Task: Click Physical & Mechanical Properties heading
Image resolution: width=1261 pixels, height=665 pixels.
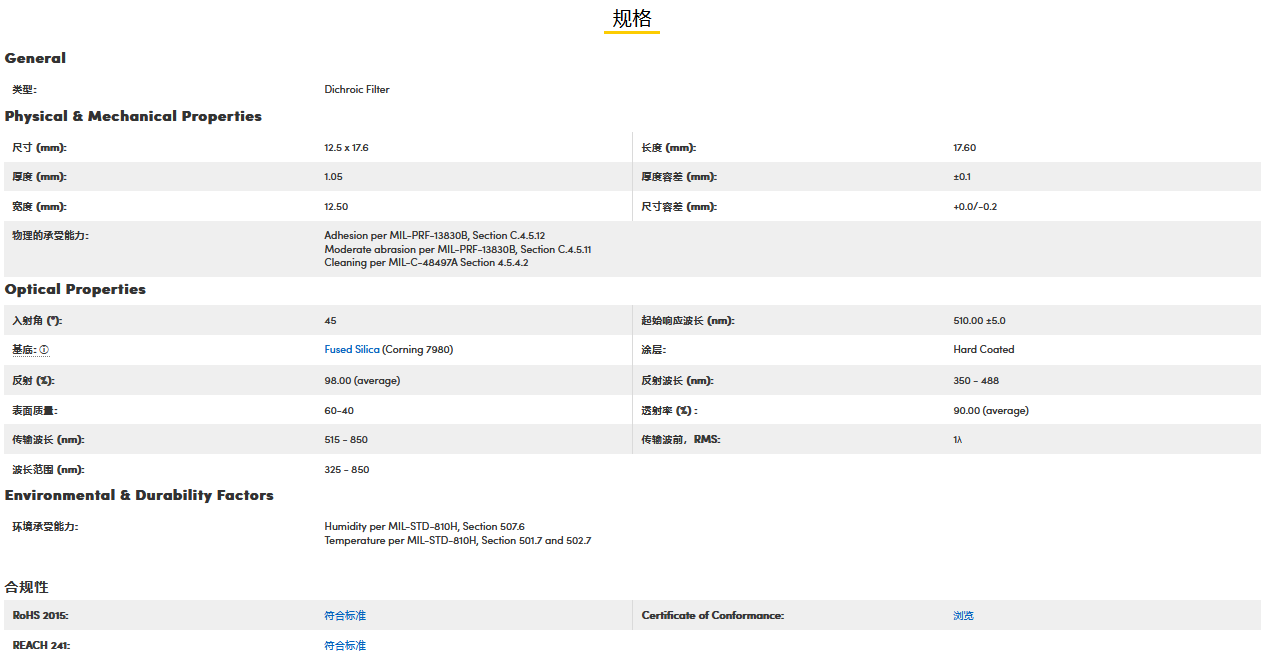Action: 133,116
